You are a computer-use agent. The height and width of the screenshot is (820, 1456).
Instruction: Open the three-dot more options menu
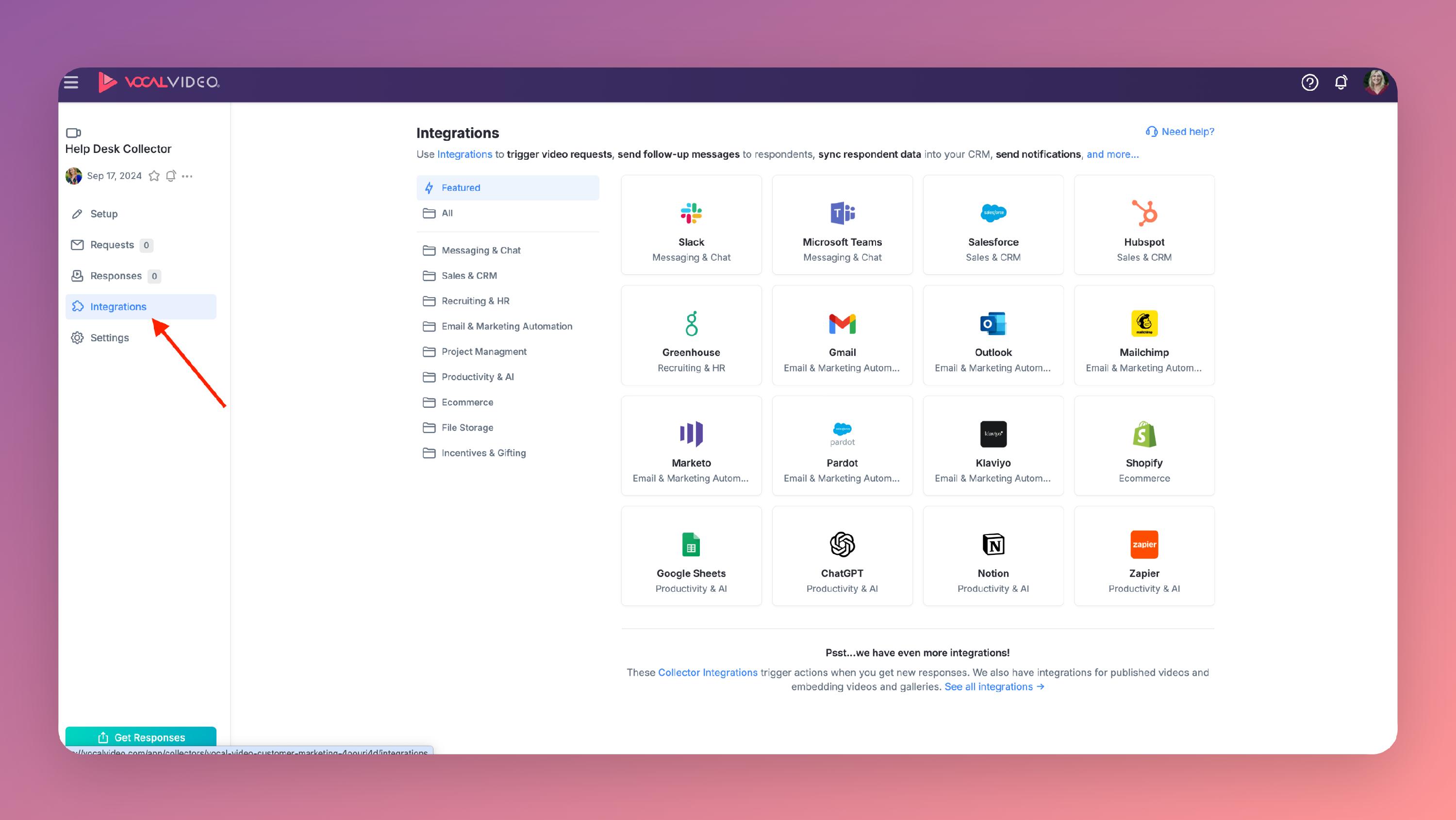click(x=188, y=176)
